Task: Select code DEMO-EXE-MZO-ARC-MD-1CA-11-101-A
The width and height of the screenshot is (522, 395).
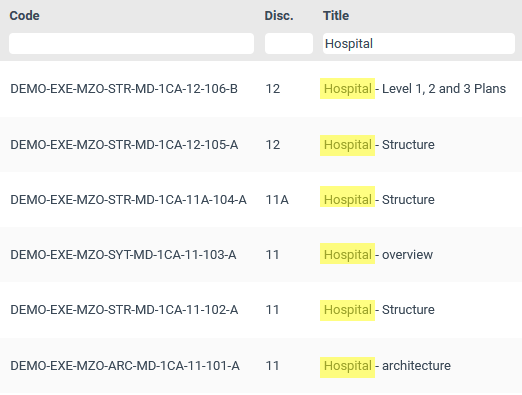Action: (x=125, y=366)
